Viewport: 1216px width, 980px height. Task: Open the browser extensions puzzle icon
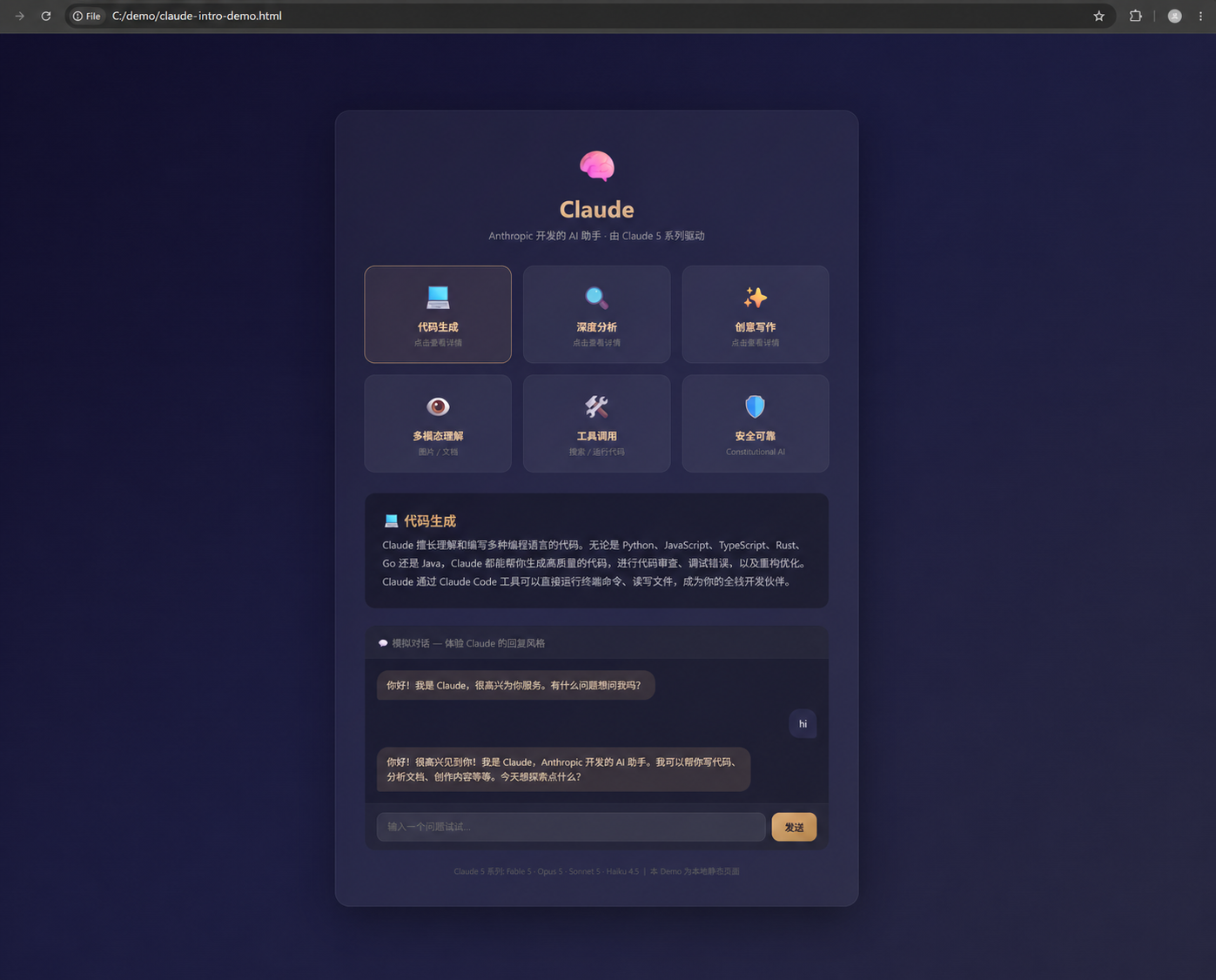click(x=1135, y=16)
